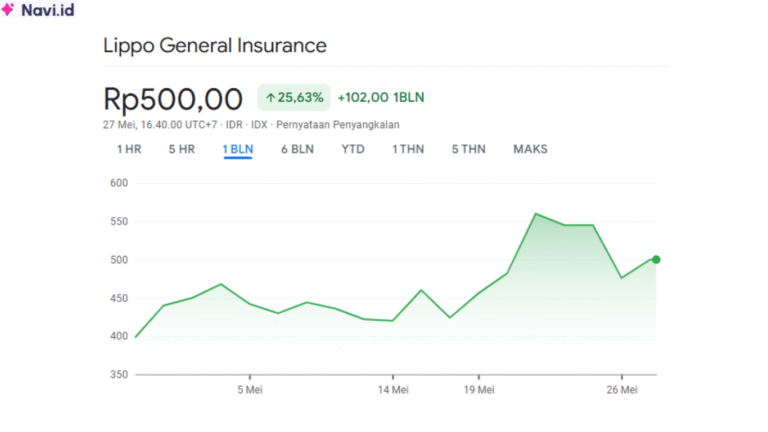The width and height of the screenshot is (768, 432).
Task: Click the 26 Mei axis label
Action: [622, 390]
